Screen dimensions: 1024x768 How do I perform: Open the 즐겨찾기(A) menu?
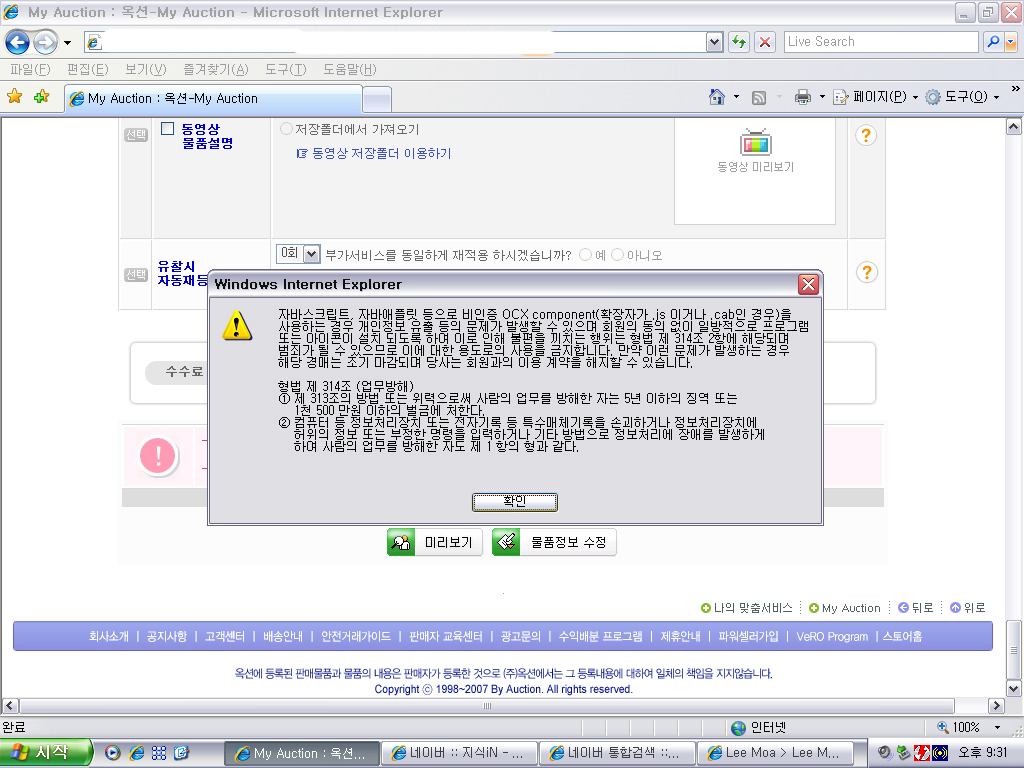(216, 69)
